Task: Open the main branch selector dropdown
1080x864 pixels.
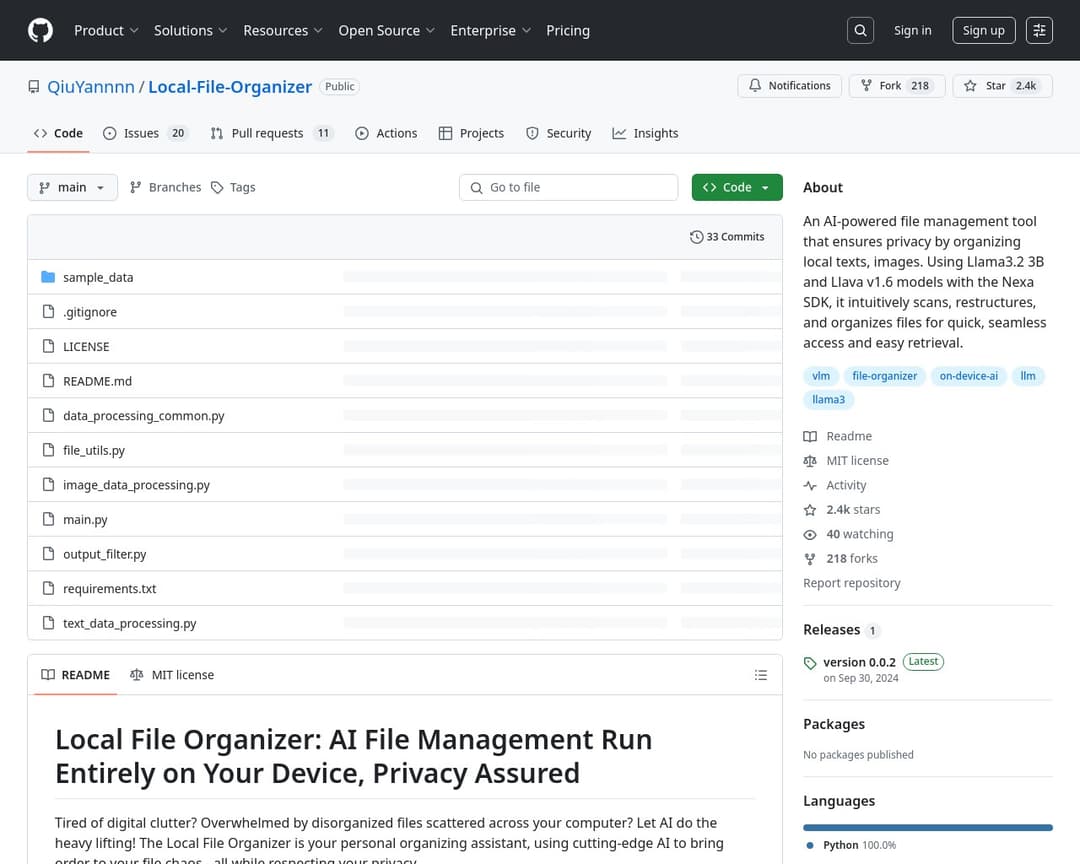Action: pos(72,187)
